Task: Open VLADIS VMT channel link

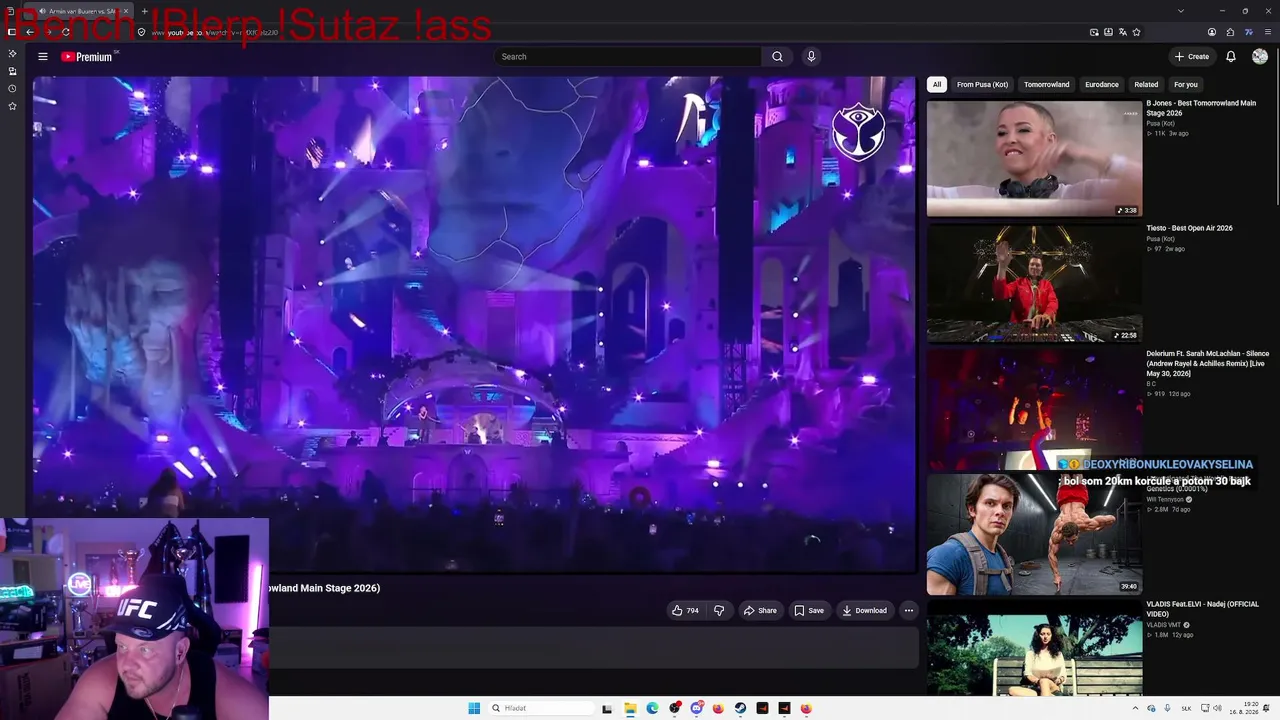Action: click(x=1164, y=625)
